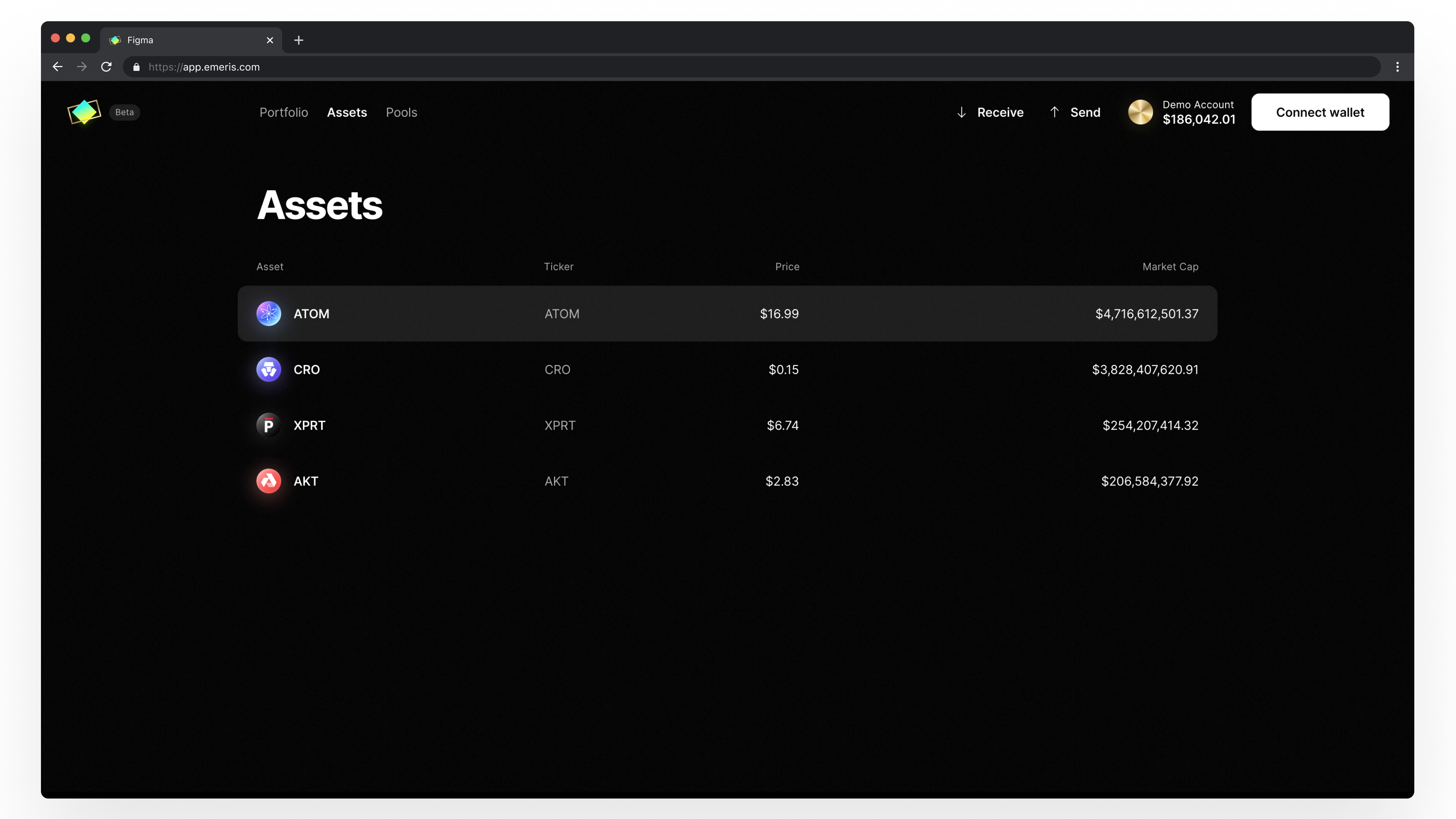The width and height of the screenshot is (1456, 819).
Task: Click the XPRT token icon
Action: pos(268,425)
